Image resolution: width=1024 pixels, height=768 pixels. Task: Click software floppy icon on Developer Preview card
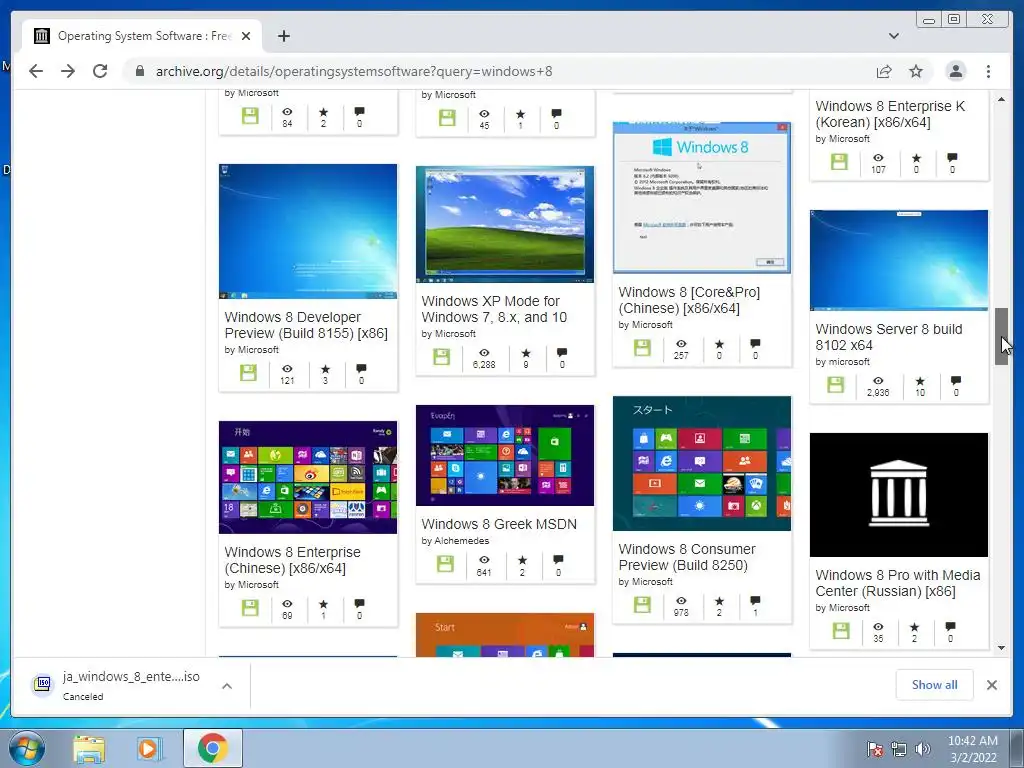tap(248, 373)
